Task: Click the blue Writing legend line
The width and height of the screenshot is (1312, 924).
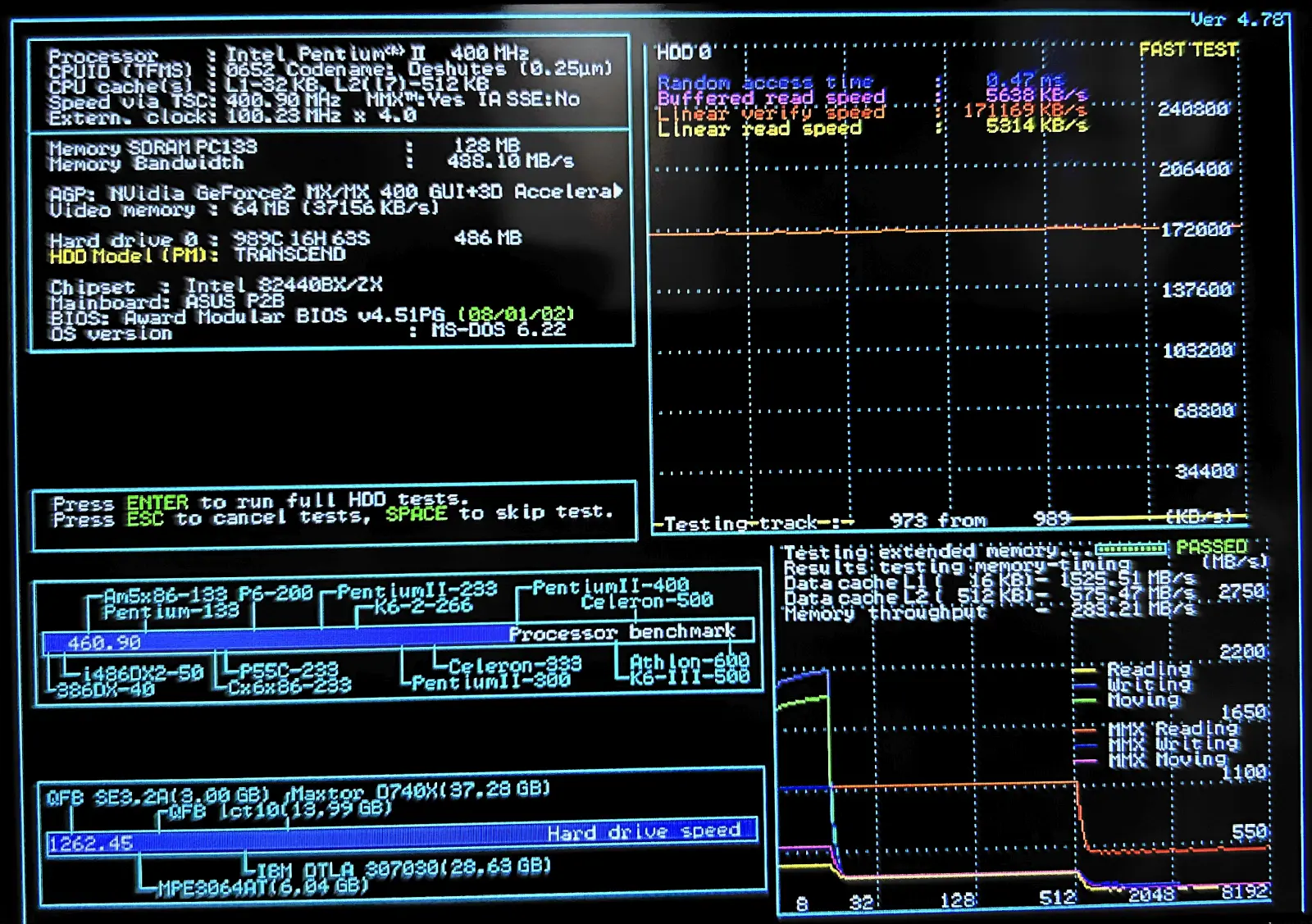Action: (x=1084, y=685)
